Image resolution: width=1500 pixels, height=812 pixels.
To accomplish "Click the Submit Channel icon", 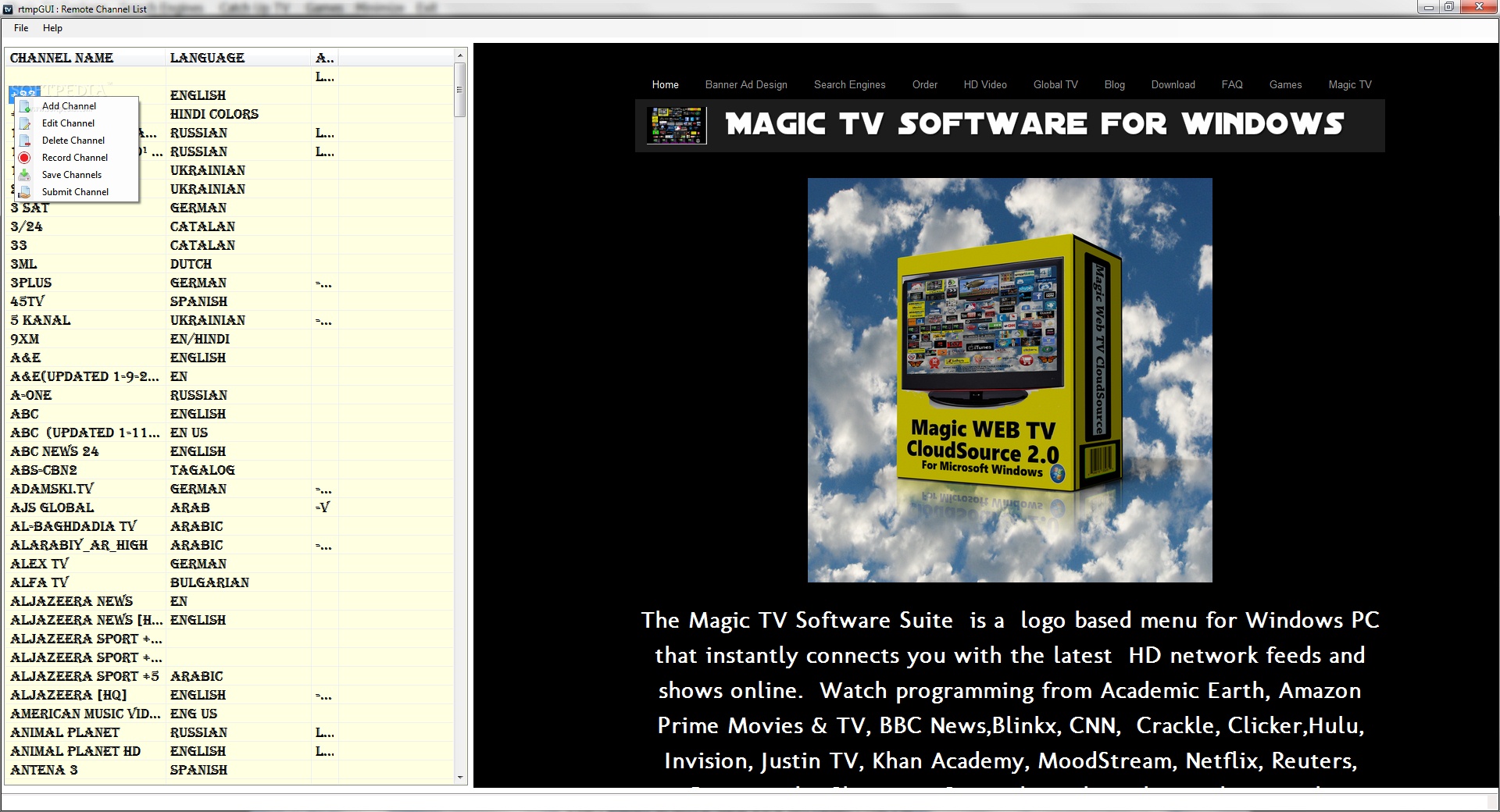I will pos(25,192).
